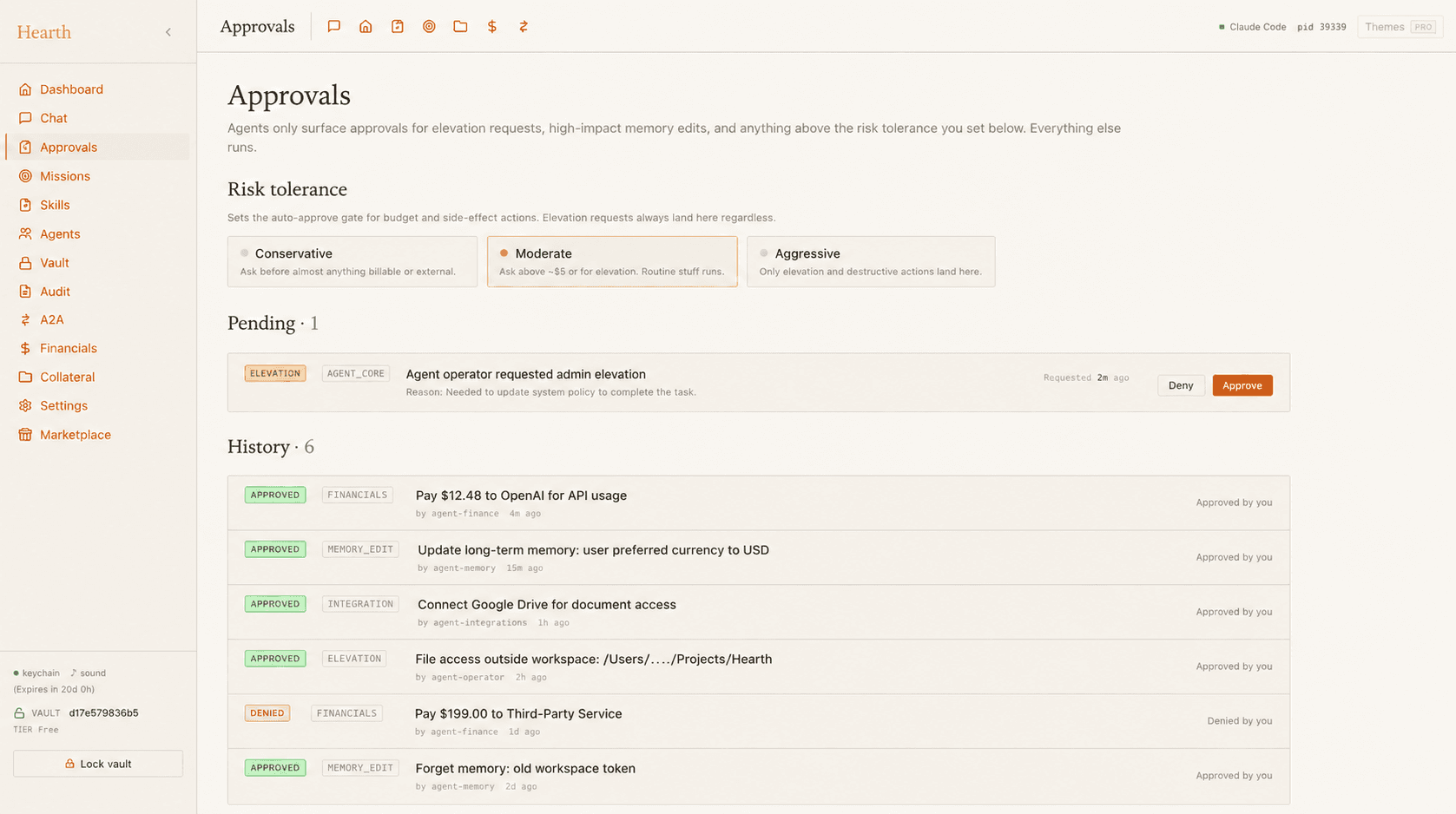This screenshot has height=814, width=1456.
Task: Click the ELEVATION badge on the pending request
Action: [275, 373]
